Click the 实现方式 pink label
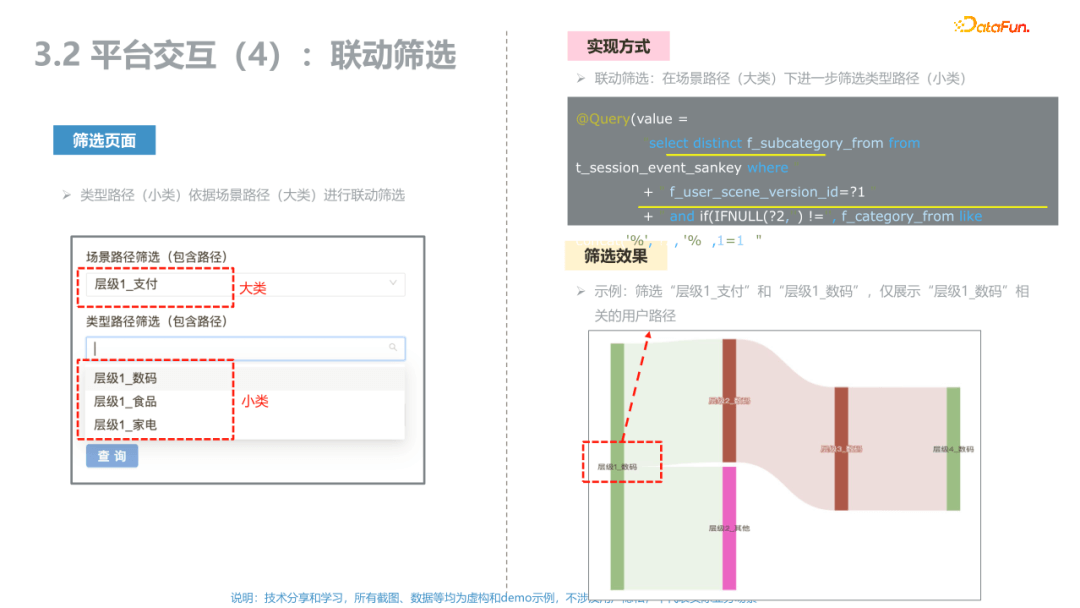The image size is (1080, 608). tap(619, 46)
